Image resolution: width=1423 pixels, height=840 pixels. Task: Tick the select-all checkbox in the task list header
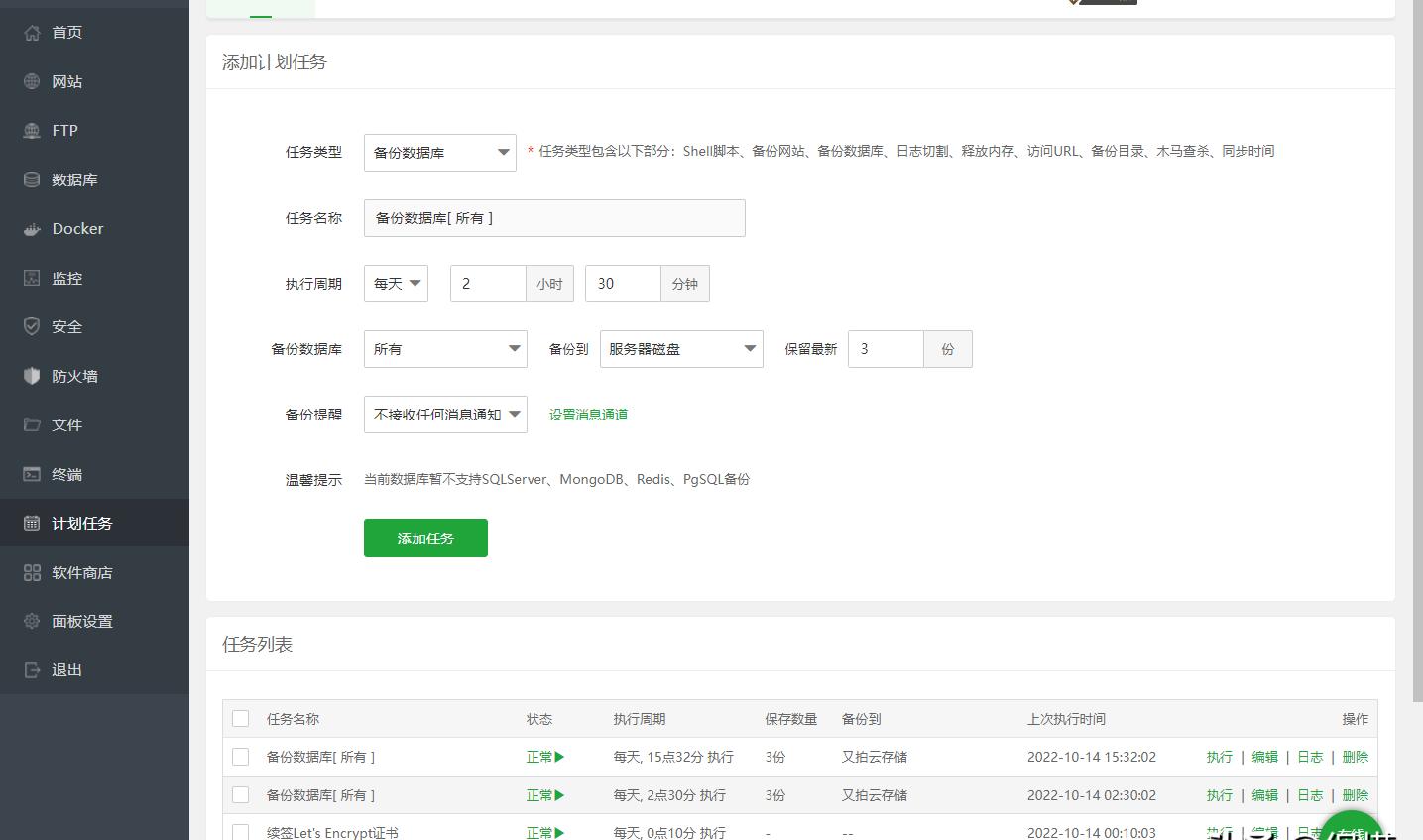(x=240, y=718)
